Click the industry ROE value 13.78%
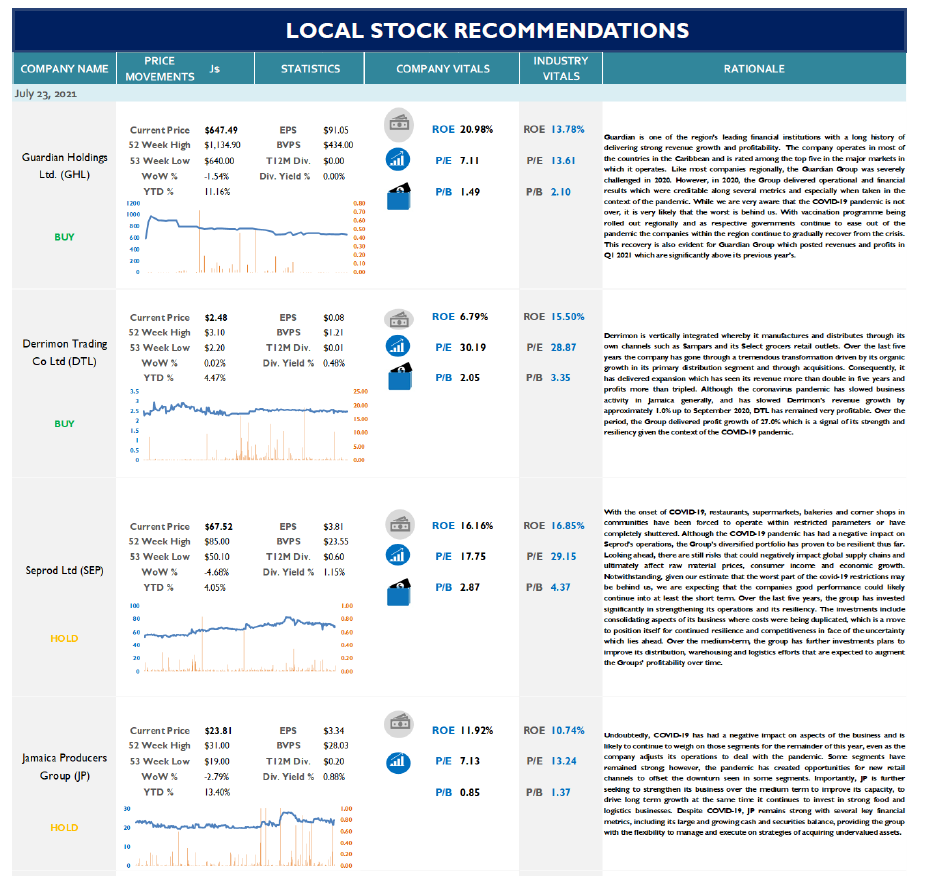Viewport: 933px width, 876px height. [x=567, y=129]
